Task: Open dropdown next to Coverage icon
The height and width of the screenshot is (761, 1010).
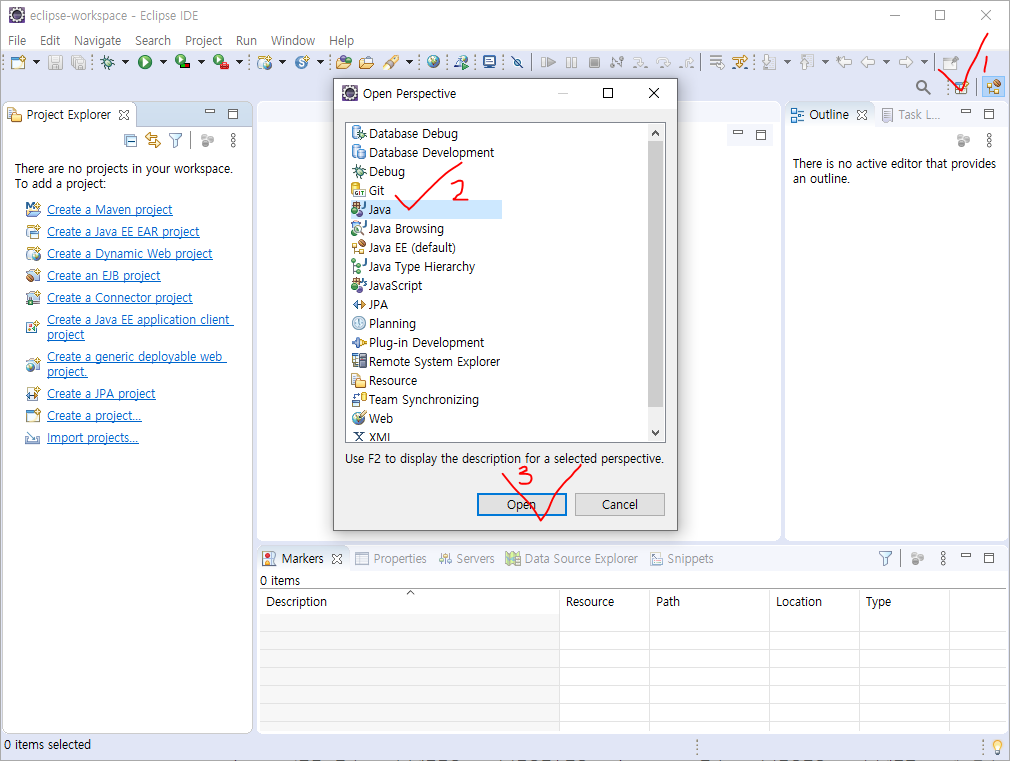Action: pyautogui.click(x=201, y=63)
